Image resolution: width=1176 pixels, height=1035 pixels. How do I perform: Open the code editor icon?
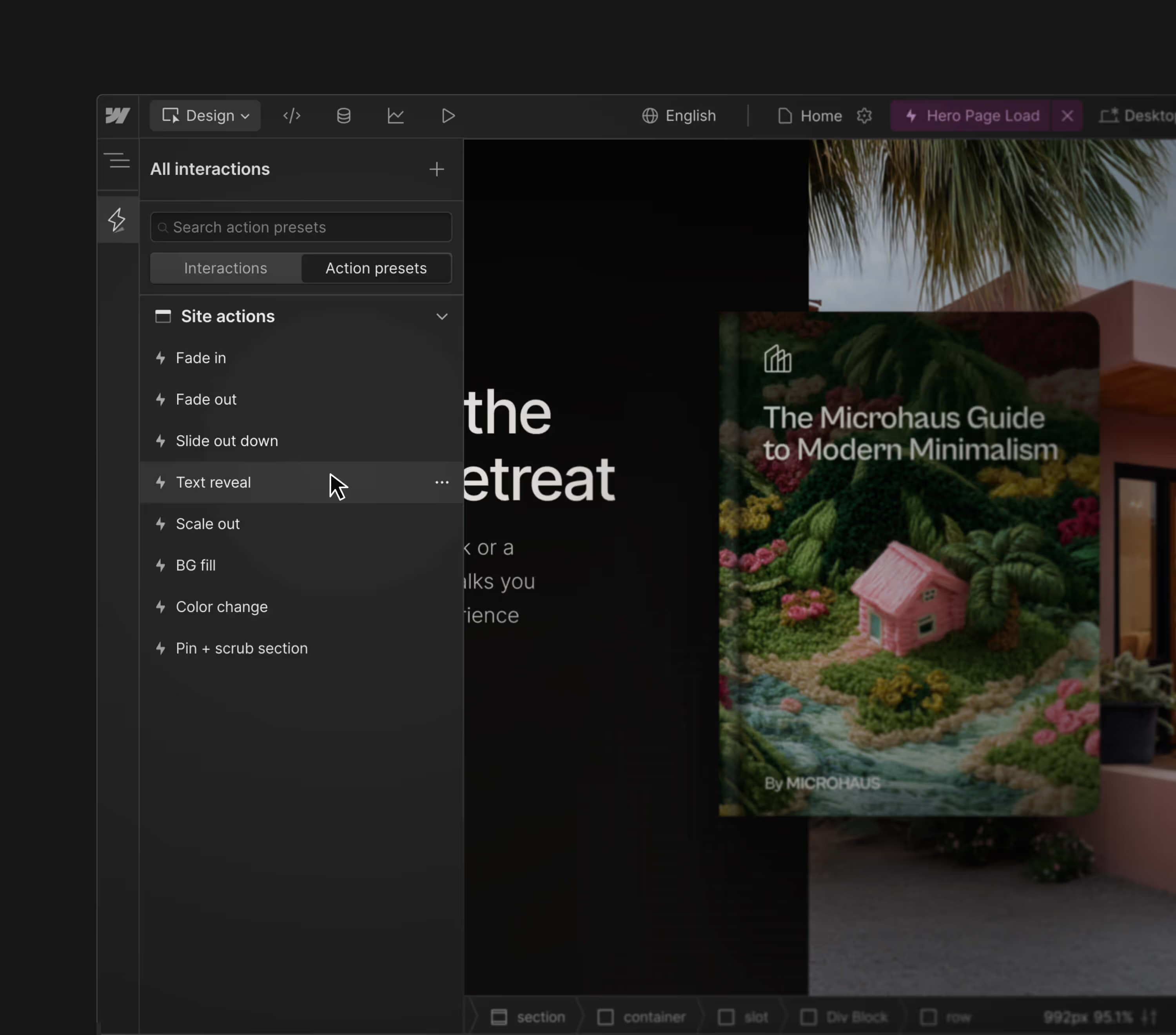(x=292, y=116)
